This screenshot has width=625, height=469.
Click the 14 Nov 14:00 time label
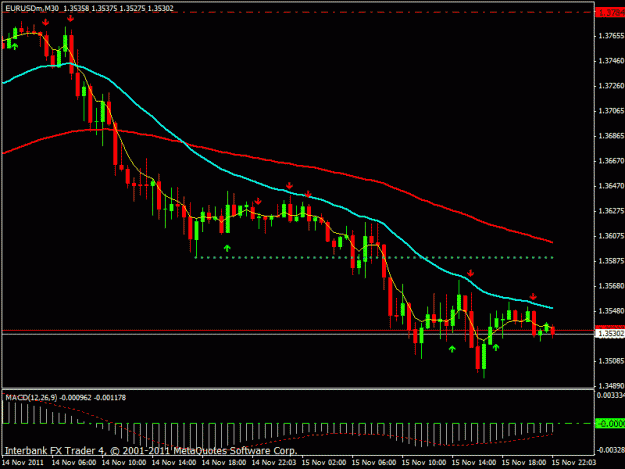pos(174,463)
